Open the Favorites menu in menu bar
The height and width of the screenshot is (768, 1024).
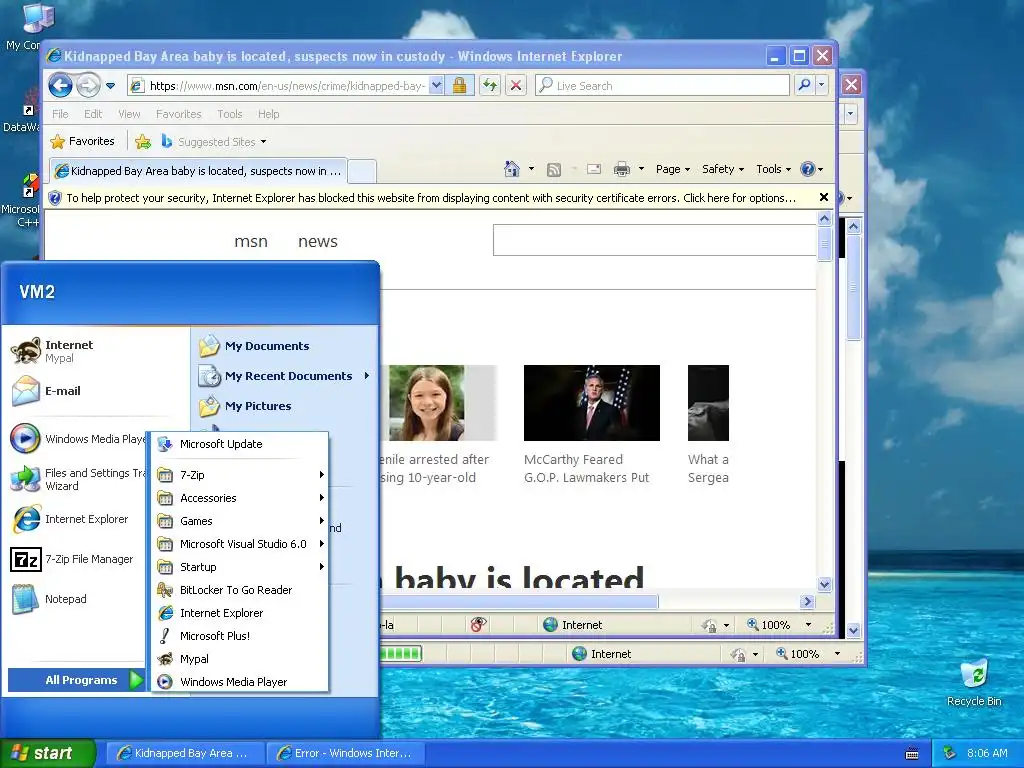[178, 114]
